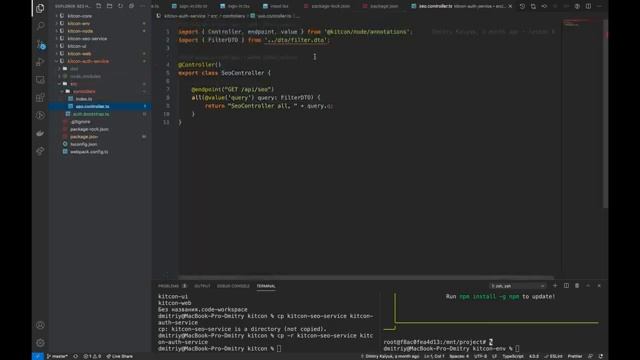Open Accounts icon at activity bar bottom
Viewport: 640px width, 360px height.
[40, 325]
